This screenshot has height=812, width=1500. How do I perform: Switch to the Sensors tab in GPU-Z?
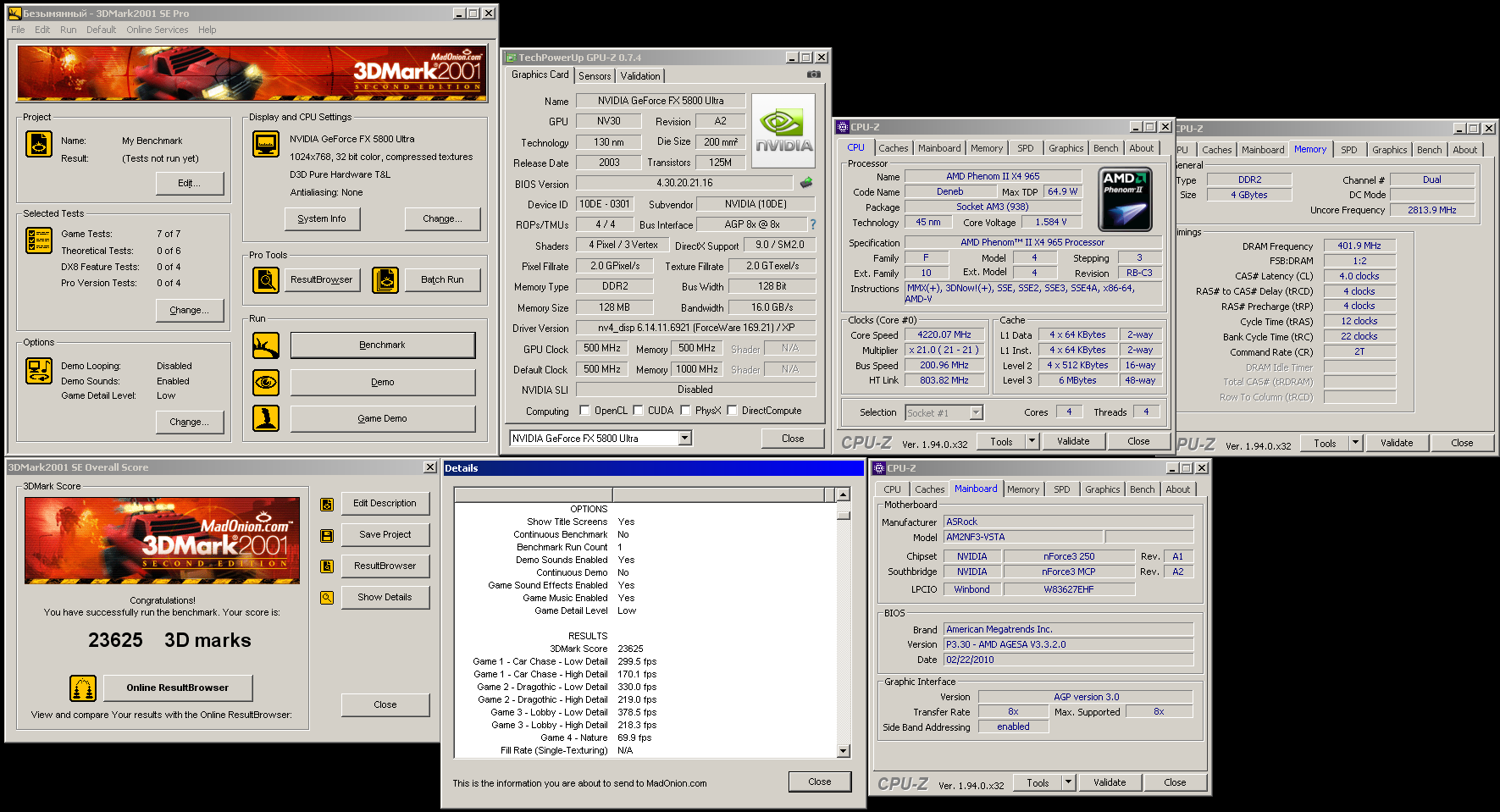pos(595,76)
